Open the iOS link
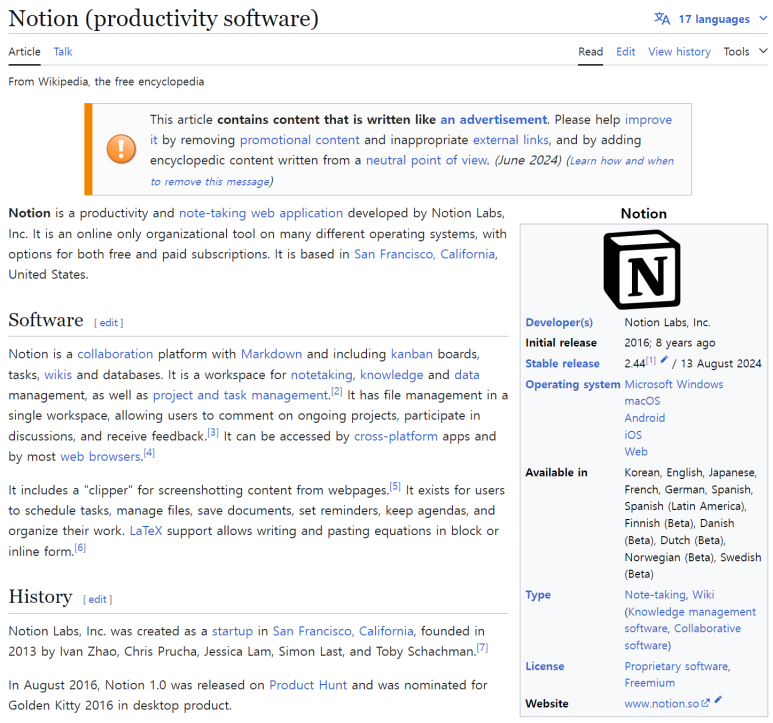The image size is (773, 723). click(x=633, y=435)
